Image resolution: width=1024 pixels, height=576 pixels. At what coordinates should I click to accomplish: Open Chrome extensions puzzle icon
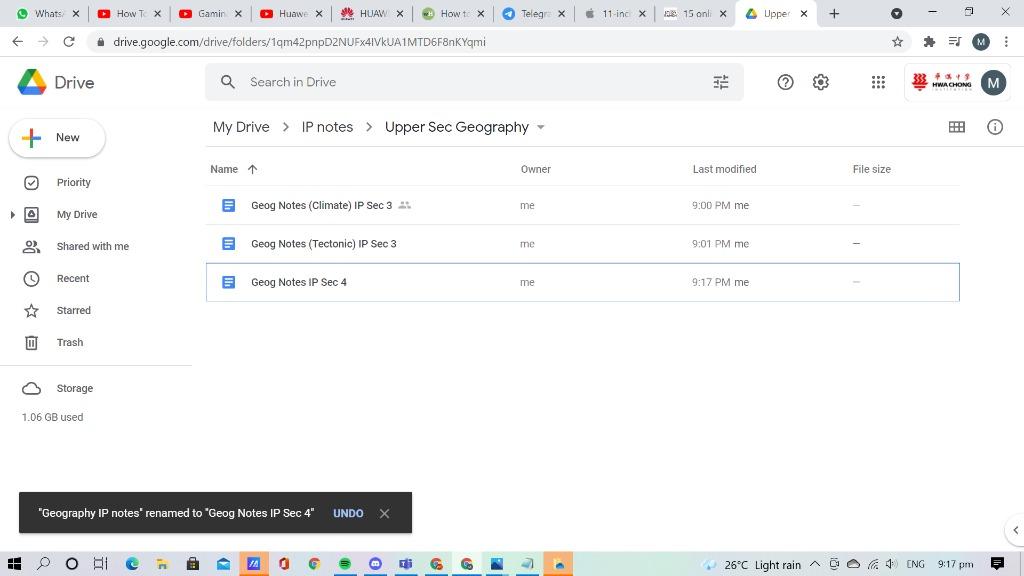tap(929, 42)
